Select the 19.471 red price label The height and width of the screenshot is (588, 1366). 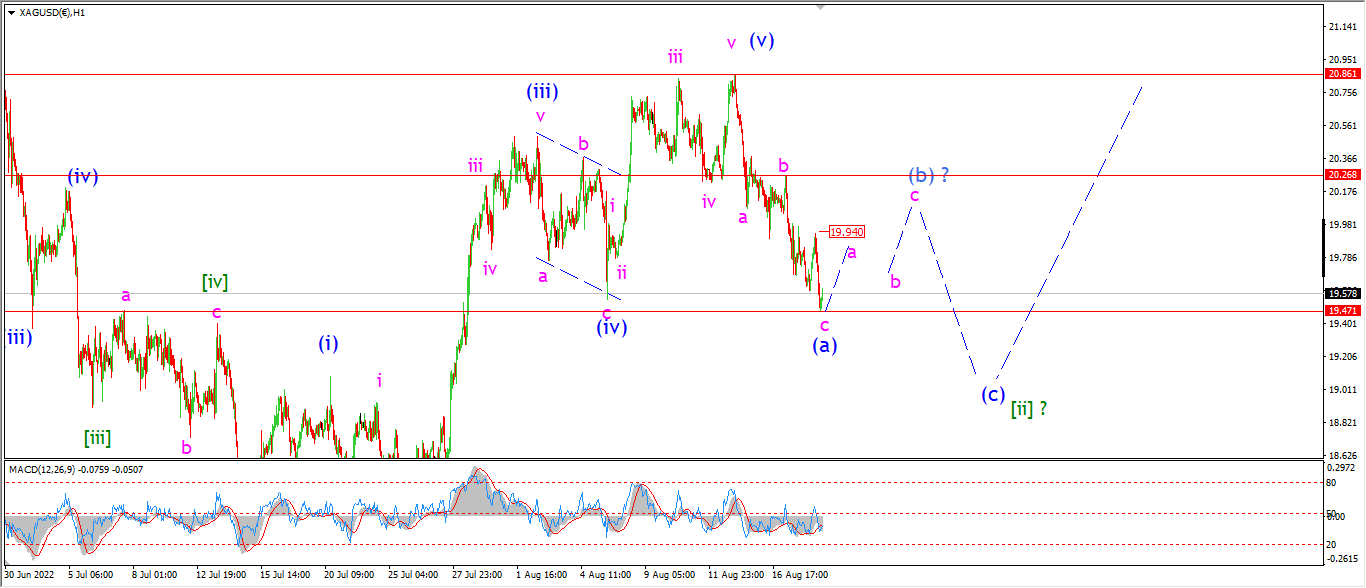1341,311
